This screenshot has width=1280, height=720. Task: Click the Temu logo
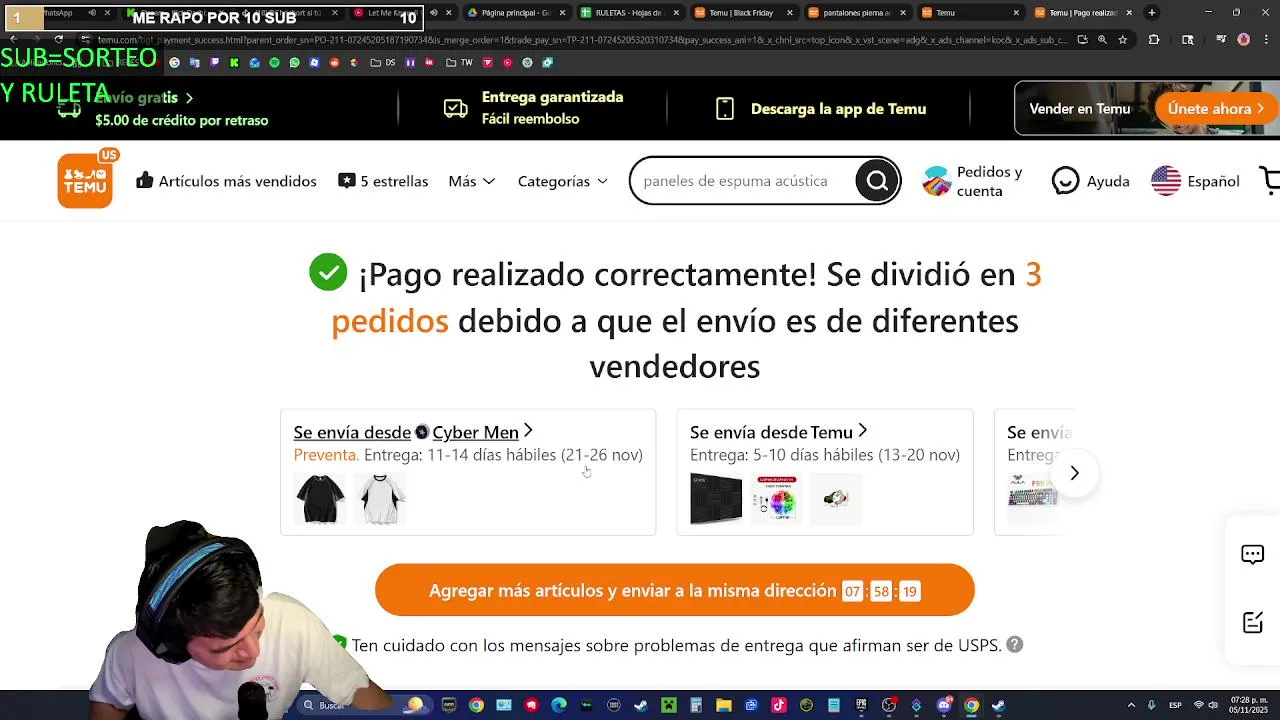[85, 180]
